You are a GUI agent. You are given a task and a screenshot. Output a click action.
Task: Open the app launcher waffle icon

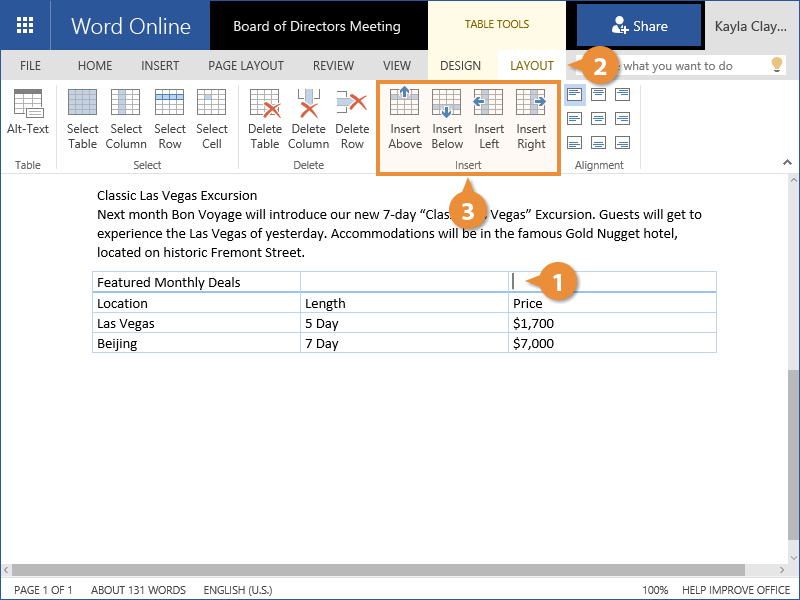coord(25,26)
